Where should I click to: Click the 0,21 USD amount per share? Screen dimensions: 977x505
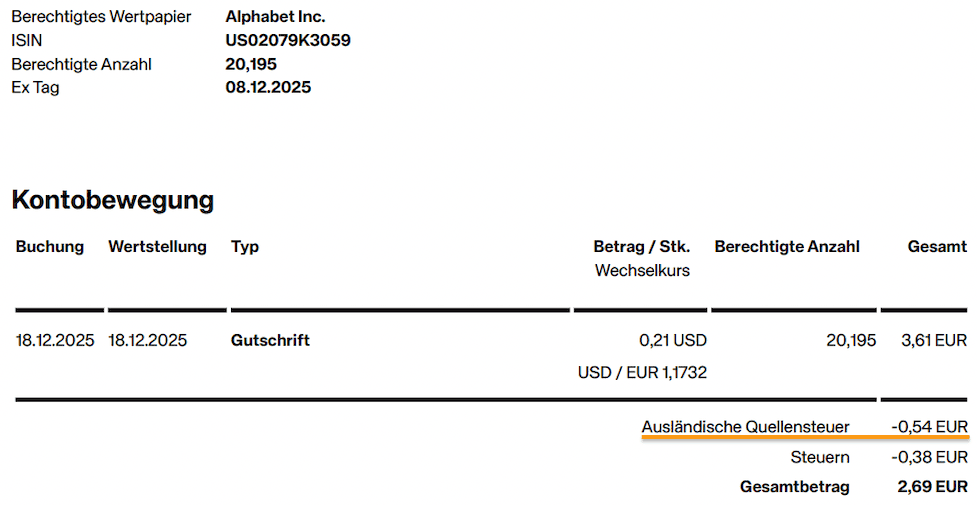[671, 341]
